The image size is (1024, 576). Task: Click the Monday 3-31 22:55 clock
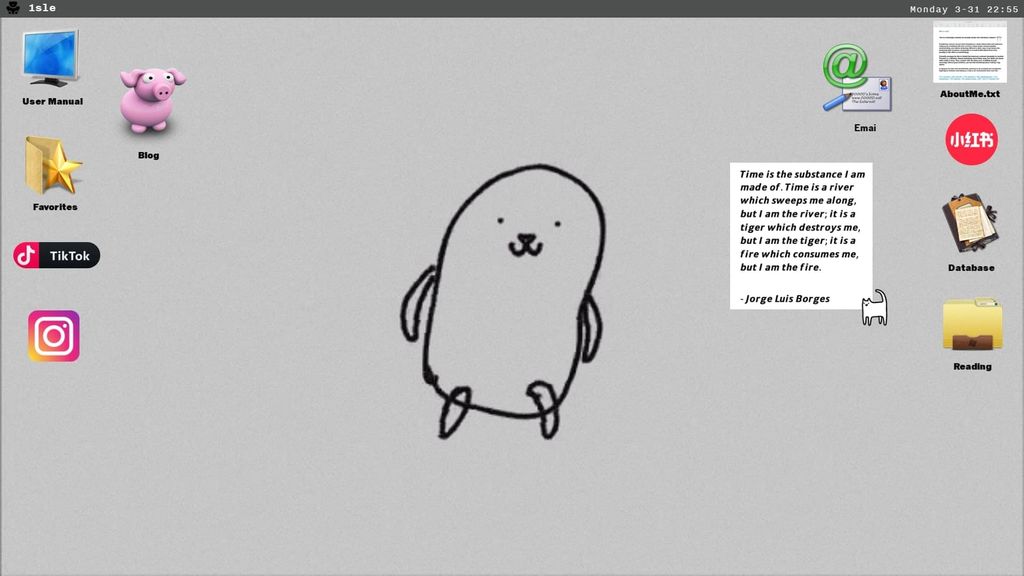coord(964,9)
